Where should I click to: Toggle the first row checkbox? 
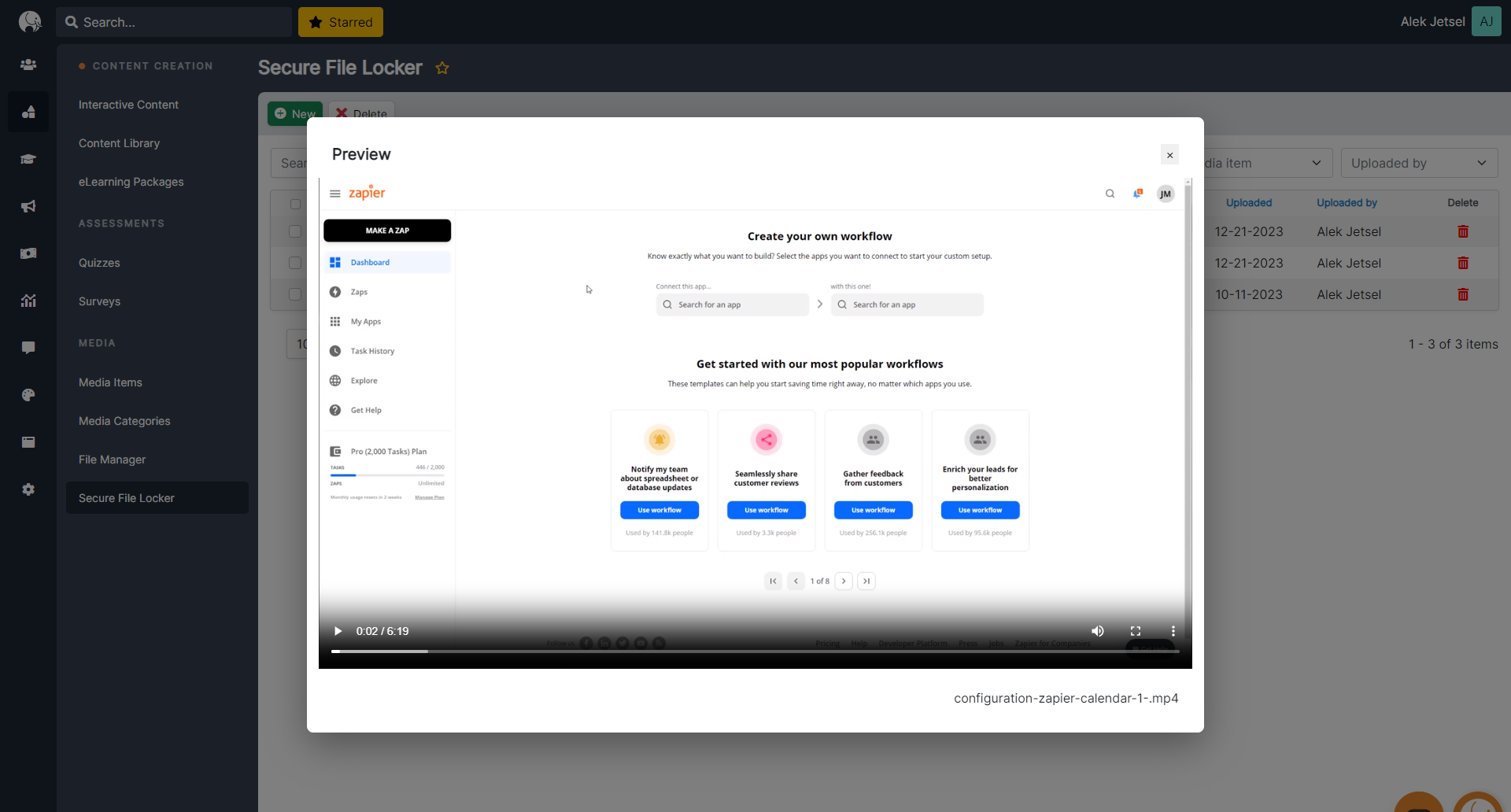295,231
